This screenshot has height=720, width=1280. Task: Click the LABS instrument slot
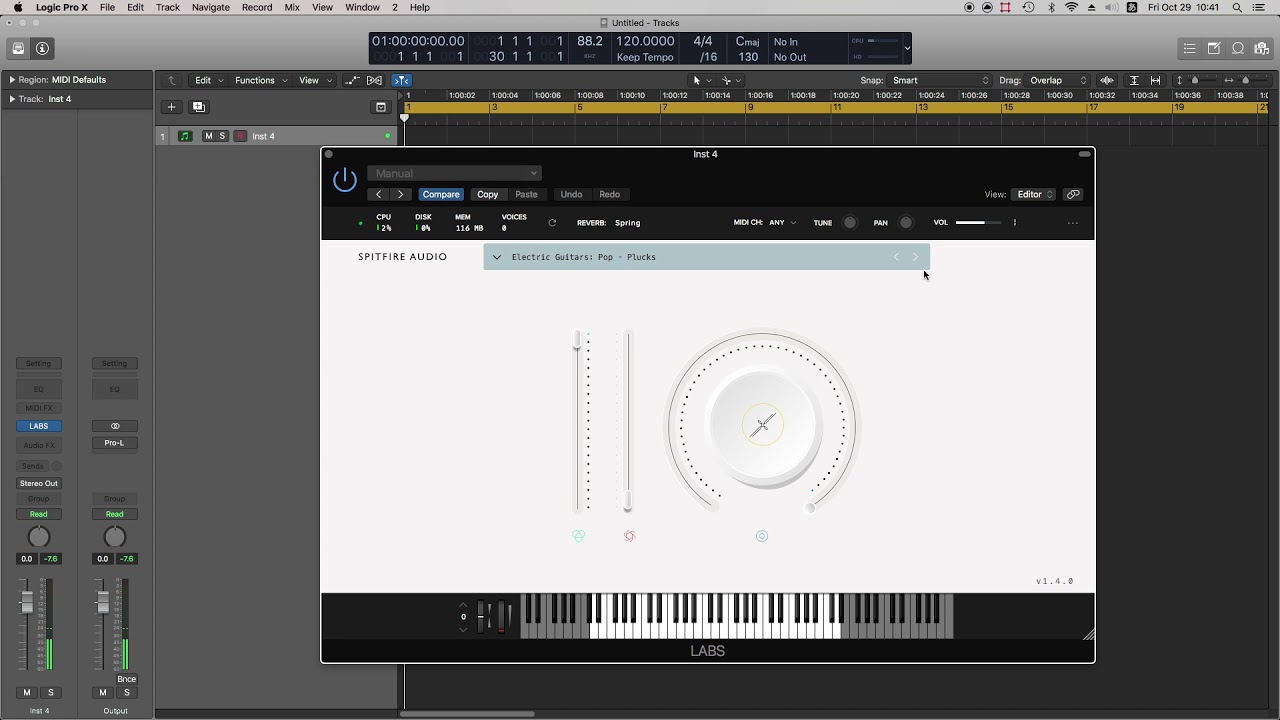(x=39, y=426)
